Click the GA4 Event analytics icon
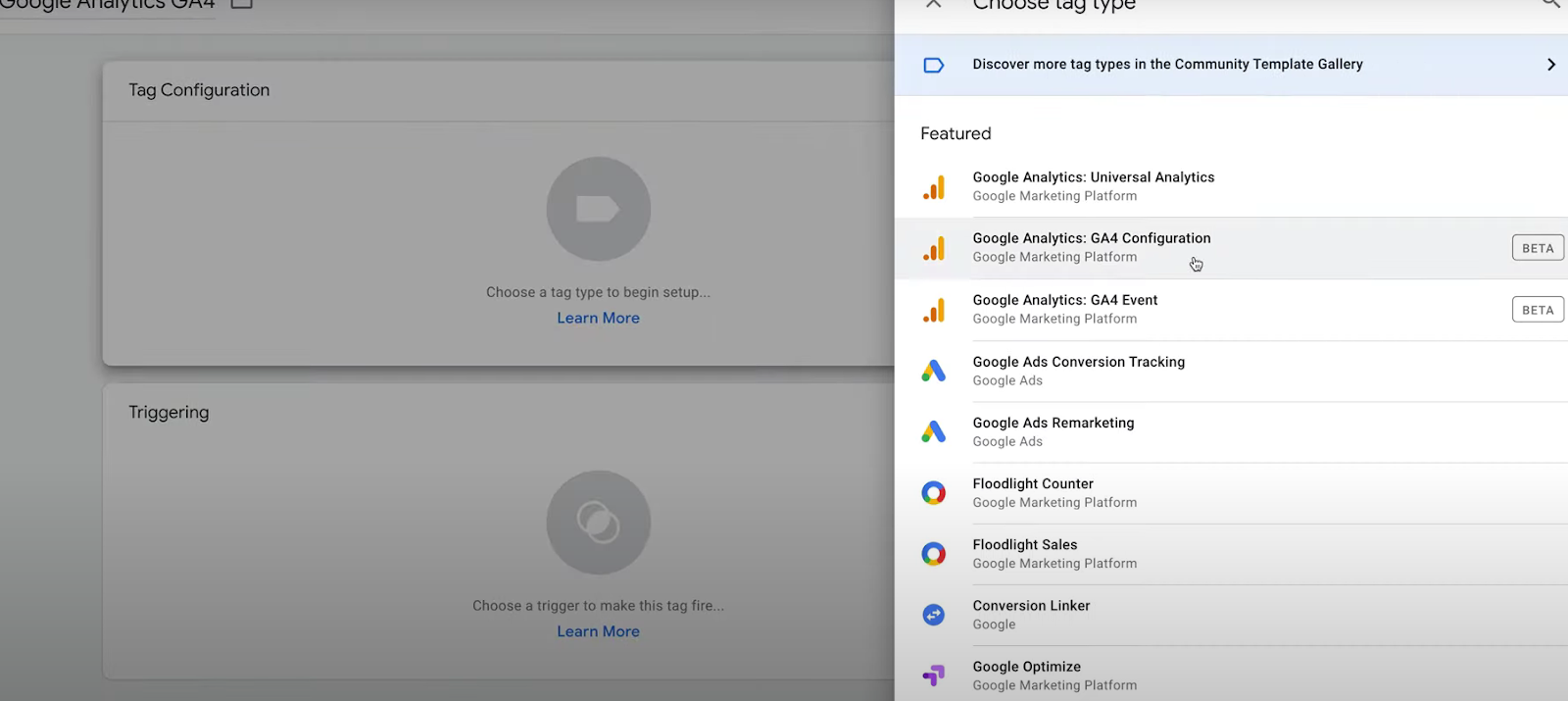 (x=934, y=310)
